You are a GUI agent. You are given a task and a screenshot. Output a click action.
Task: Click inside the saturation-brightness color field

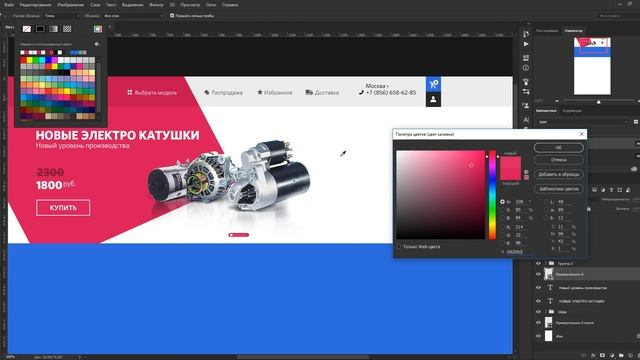[x=440, y=195]
